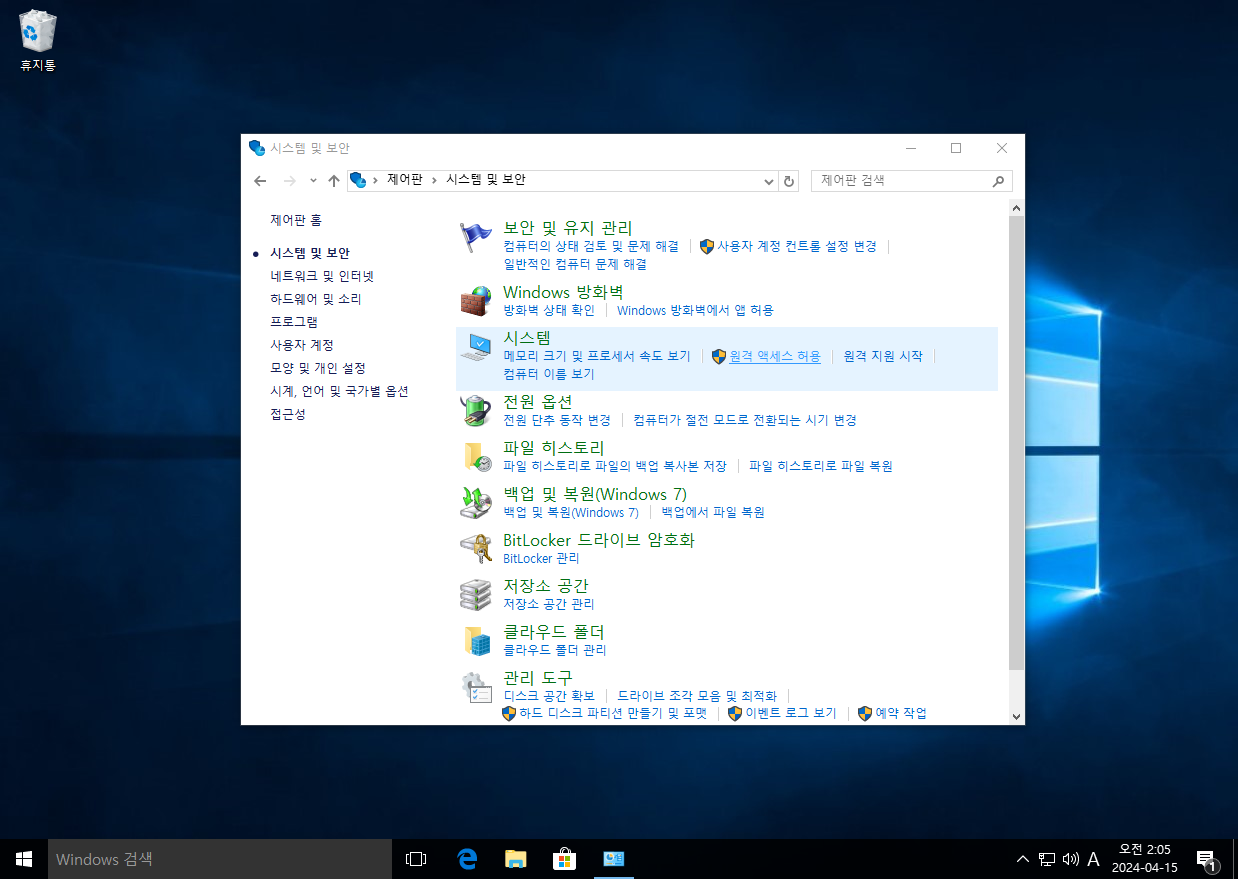Viewport: 1238px width, 879px height.
Task: Click the vertical scrollbar thumb
Action: (x=1016, y=443)
